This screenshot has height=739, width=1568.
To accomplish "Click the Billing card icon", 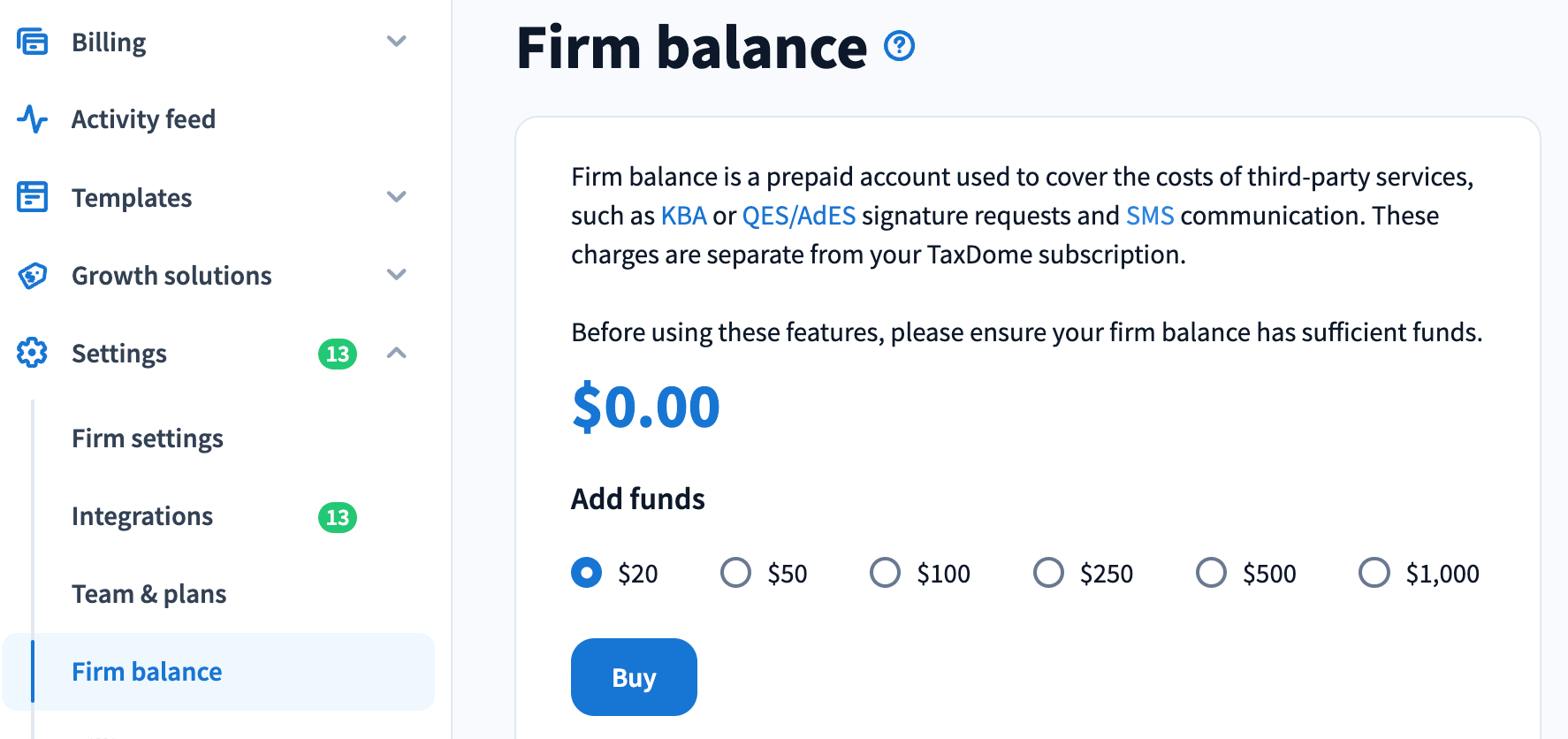I will [x=33, y=42].
